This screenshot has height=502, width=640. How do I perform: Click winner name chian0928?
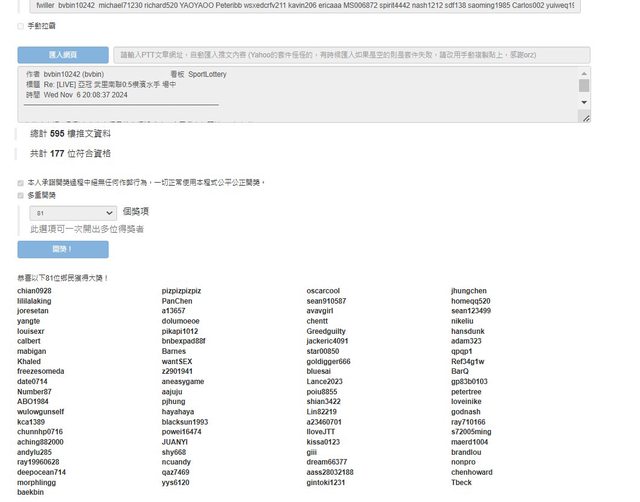34,291
